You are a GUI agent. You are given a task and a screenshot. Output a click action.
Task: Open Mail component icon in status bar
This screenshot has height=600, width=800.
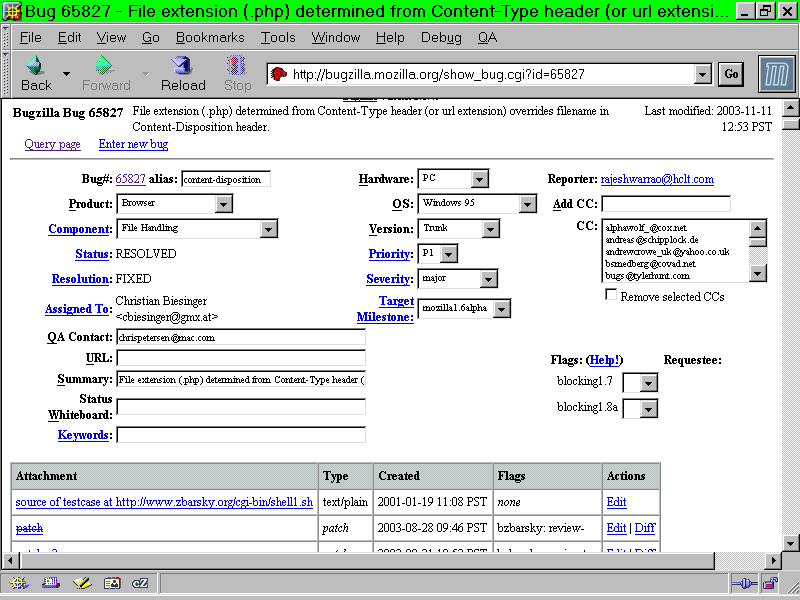coord(50,583)
